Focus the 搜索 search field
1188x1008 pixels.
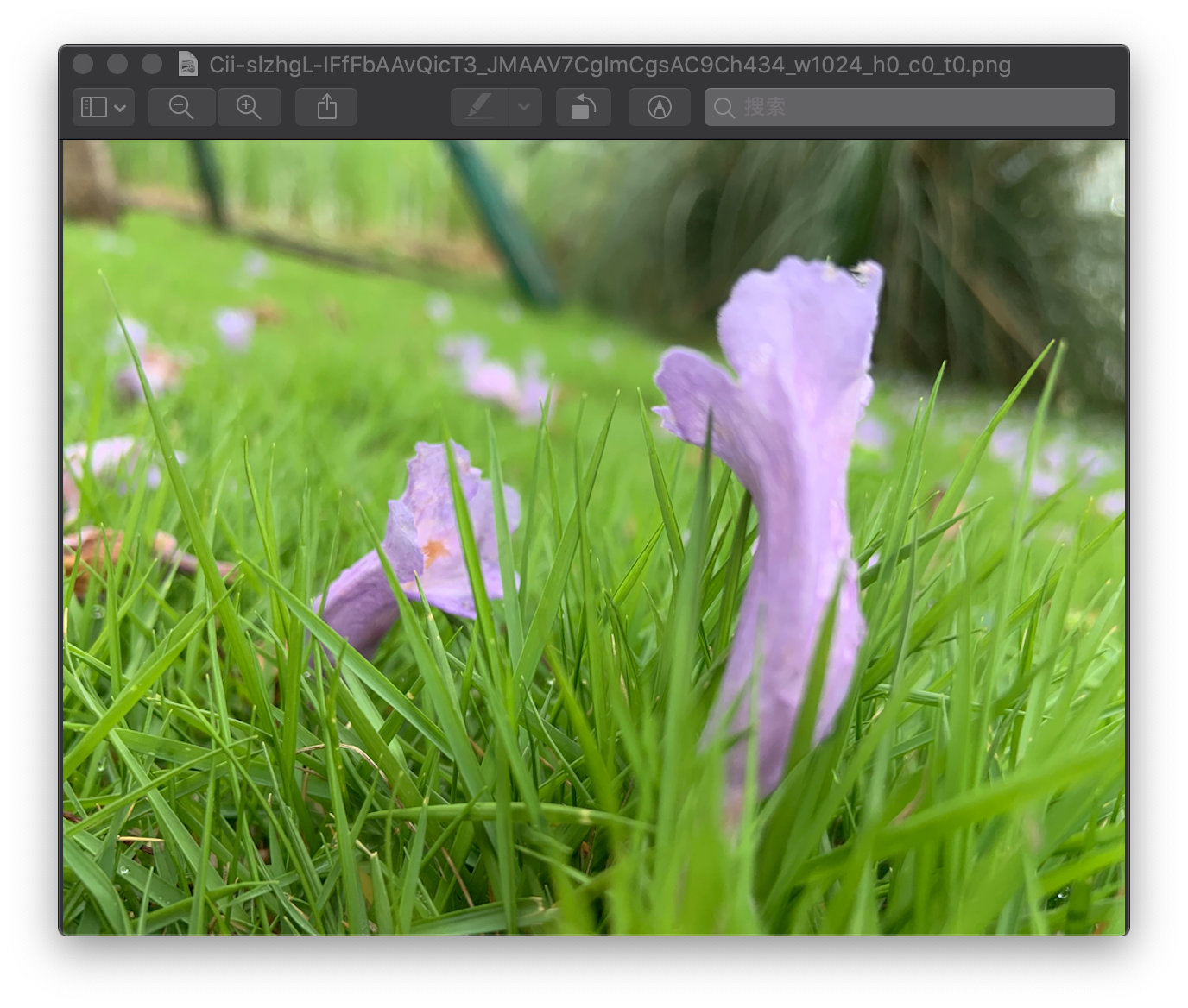coord(910,107)
